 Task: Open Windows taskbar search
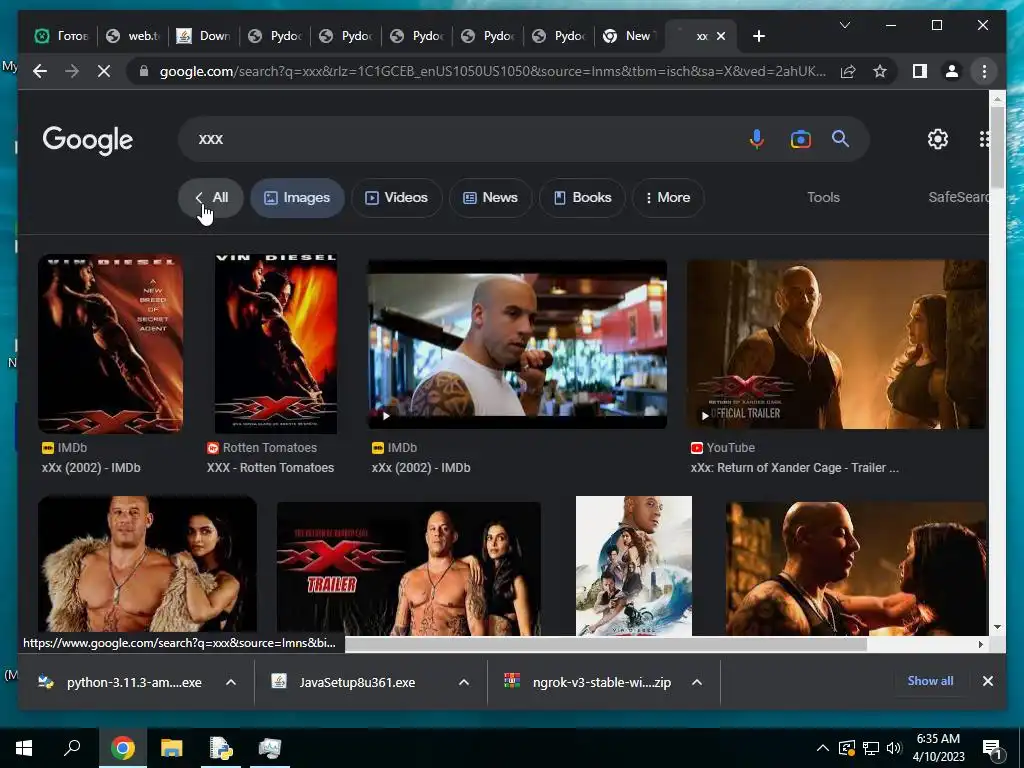pos(72,747)
